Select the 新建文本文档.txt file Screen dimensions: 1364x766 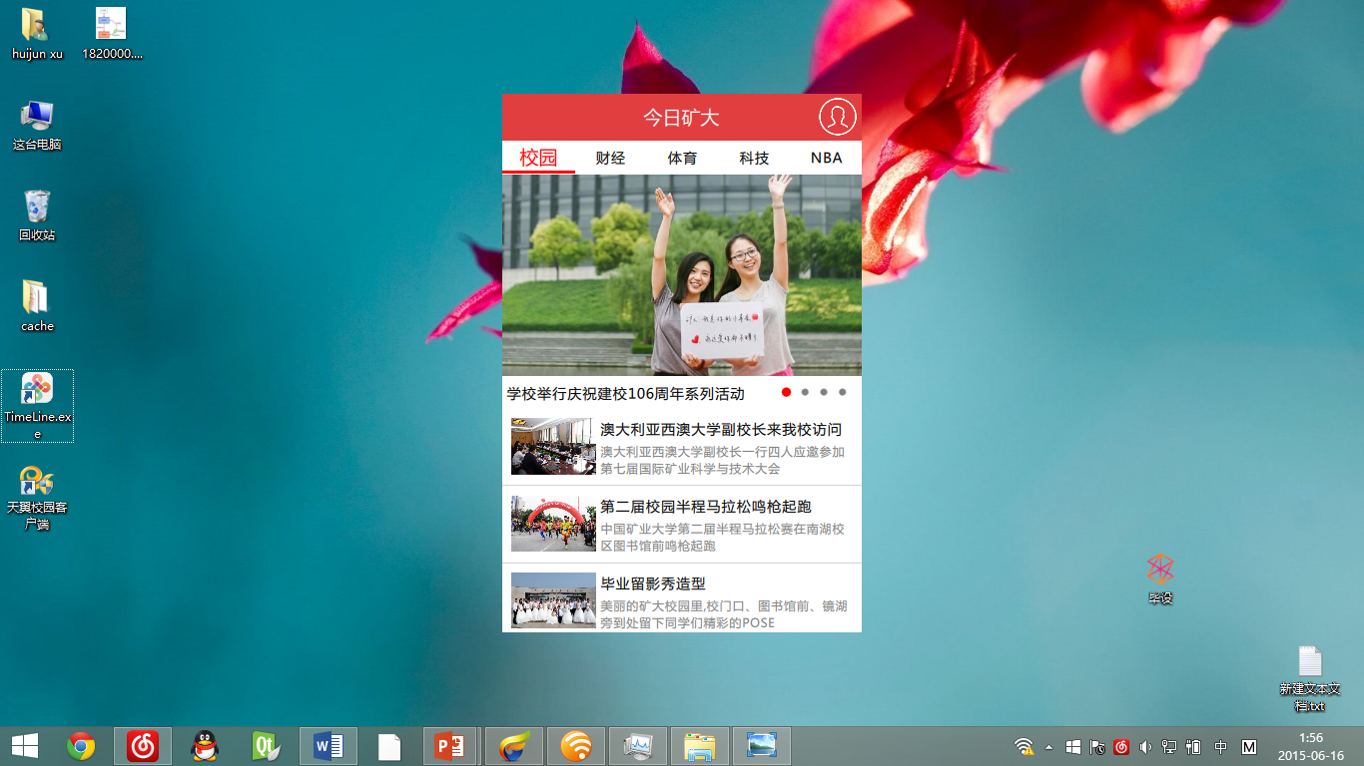[x=1310, y=679]
